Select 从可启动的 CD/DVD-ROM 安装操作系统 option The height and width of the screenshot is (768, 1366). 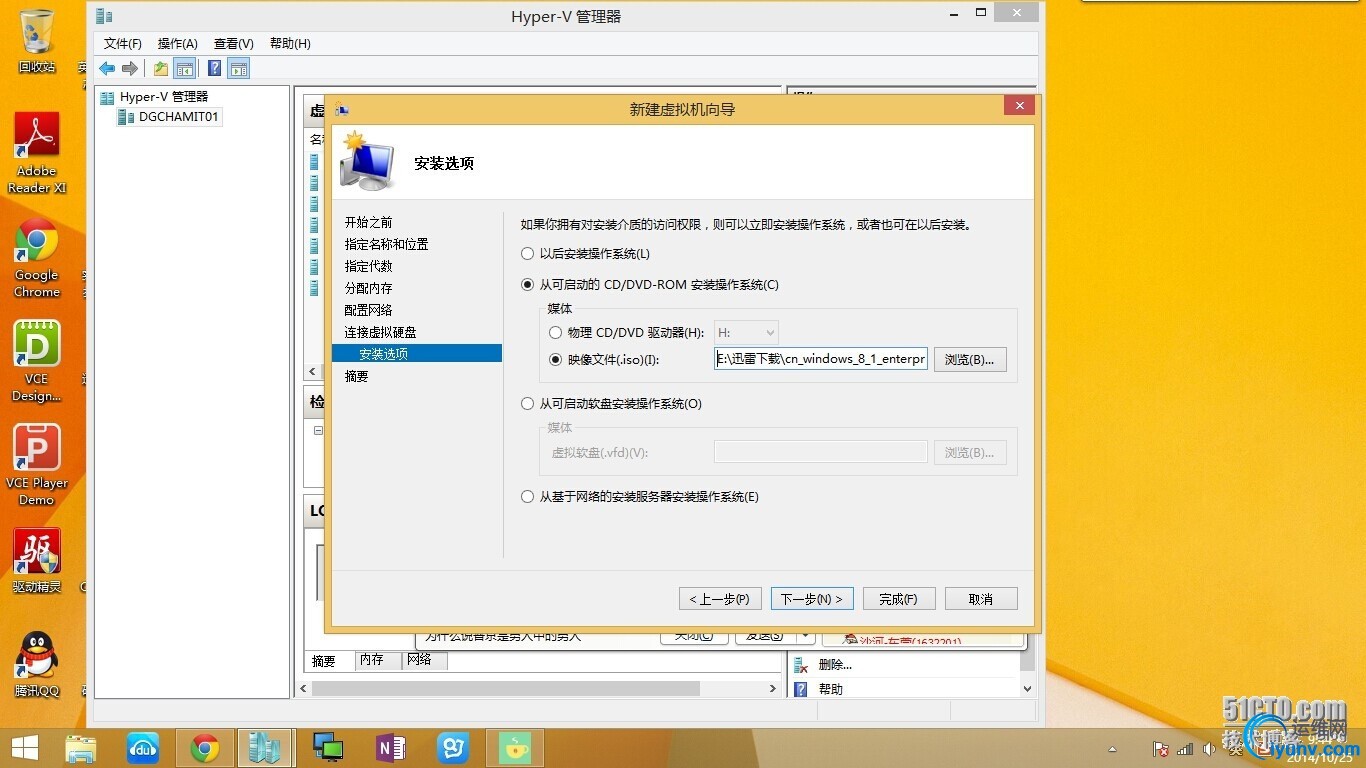(528, 285)
